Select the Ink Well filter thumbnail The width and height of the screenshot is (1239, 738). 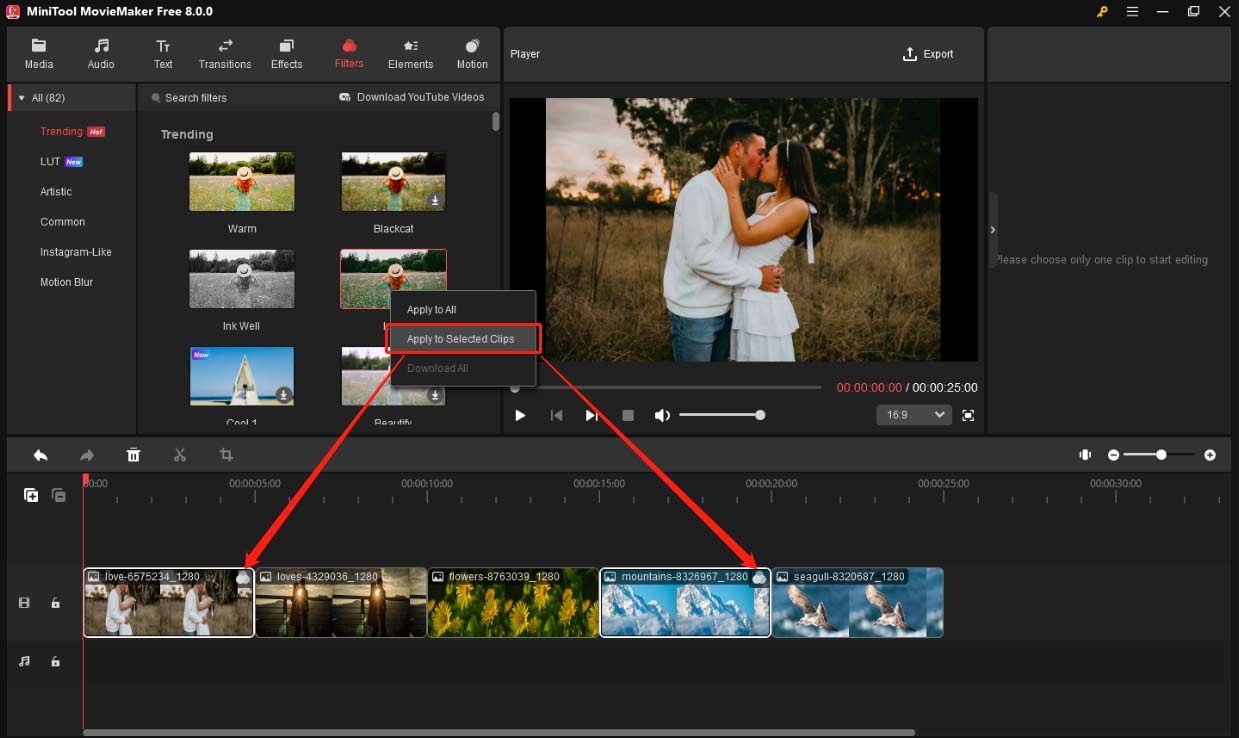coord(242,279)
